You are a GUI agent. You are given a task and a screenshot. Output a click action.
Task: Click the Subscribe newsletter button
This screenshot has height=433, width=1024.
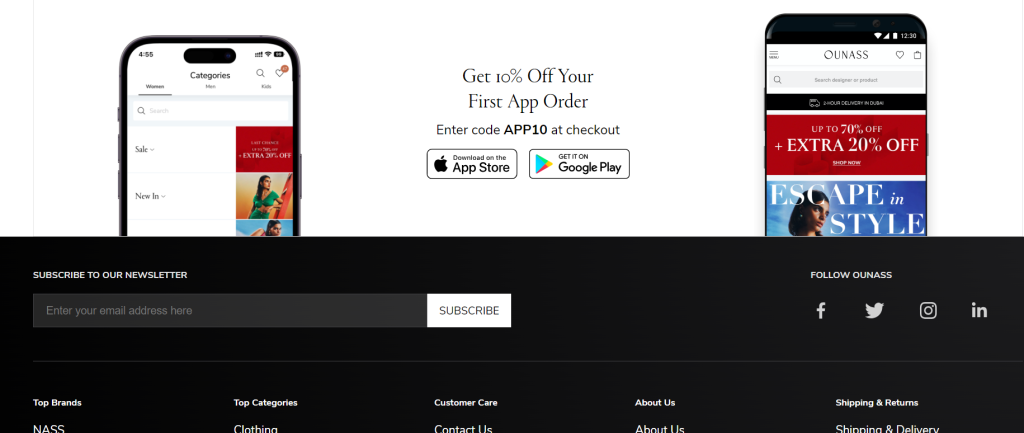click(469, 310)
